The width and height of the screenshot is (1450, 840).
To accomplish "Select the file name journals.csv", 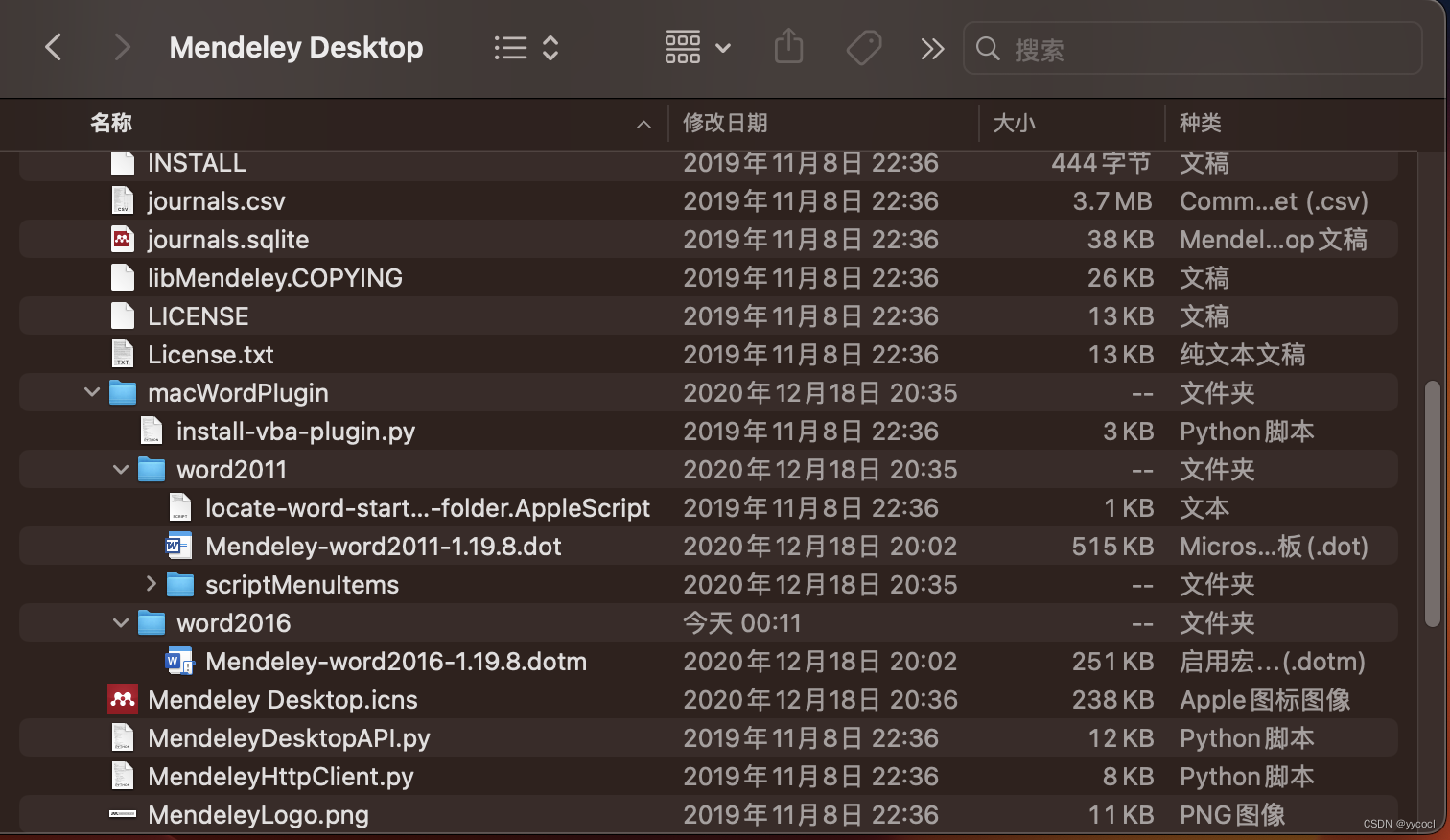I will tap(217, 201).
